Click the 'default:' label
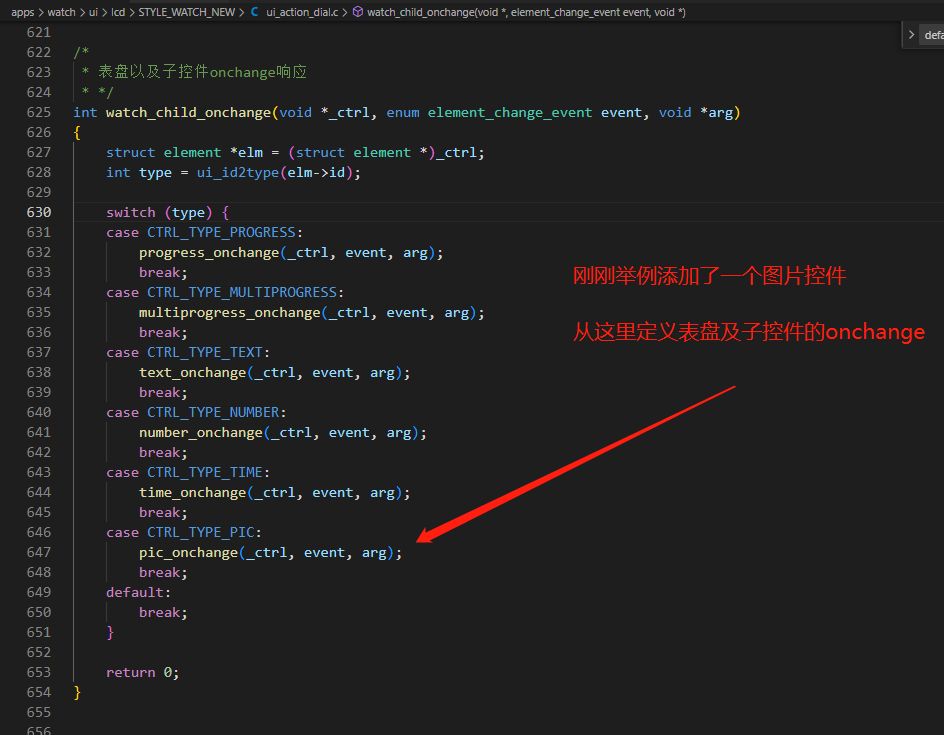Viewport: 944px width, 735px height. coord(138,592)
